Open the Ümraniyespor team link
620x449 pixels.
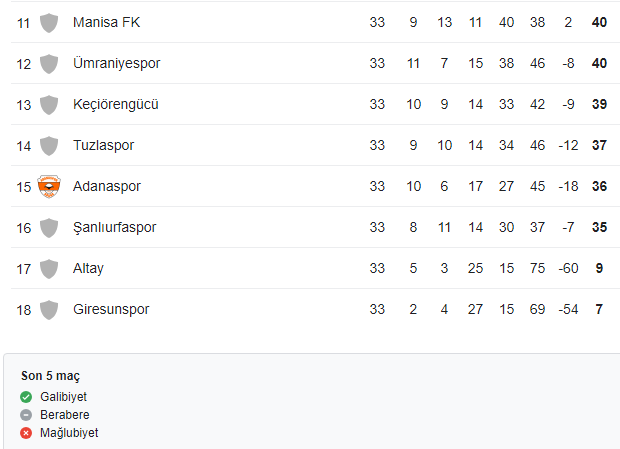(x=117, y=63)
